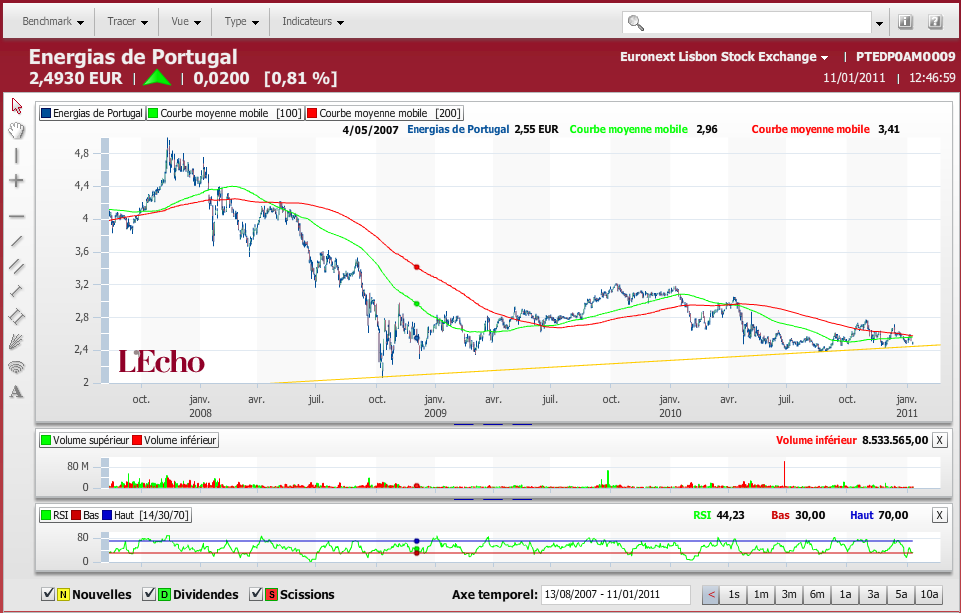Set period to 6m
This screenshot has width=961, height=613.
coord(817,594)
